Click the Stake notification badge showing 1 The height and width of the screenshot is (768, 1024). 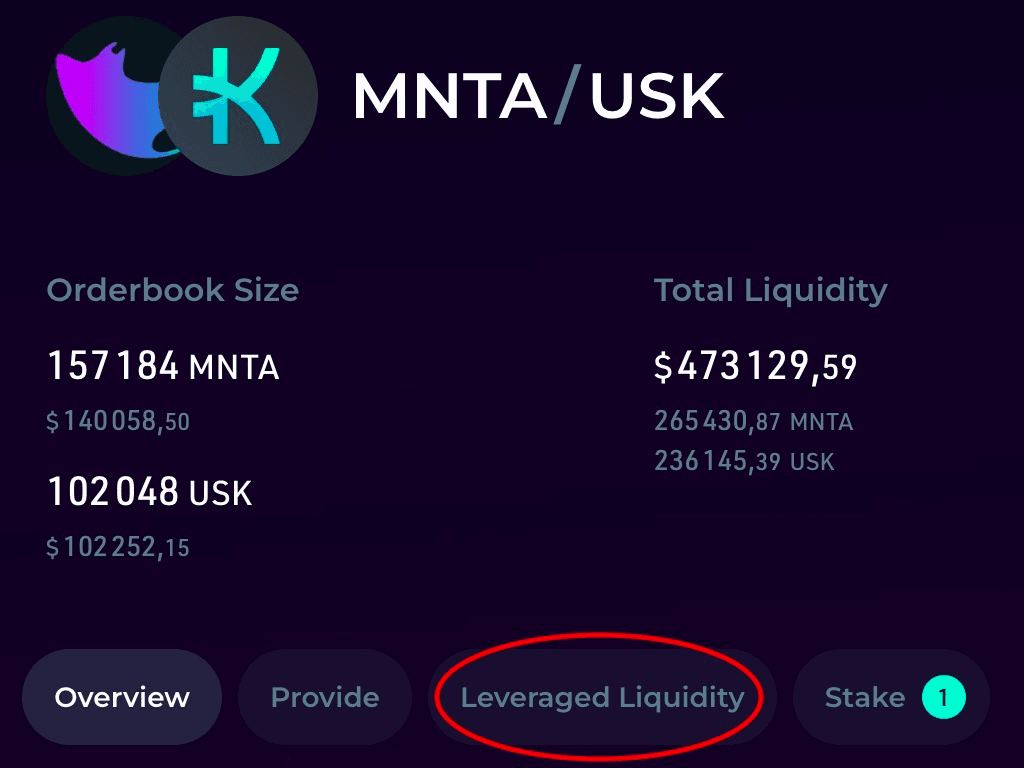[x=944, y=697]
